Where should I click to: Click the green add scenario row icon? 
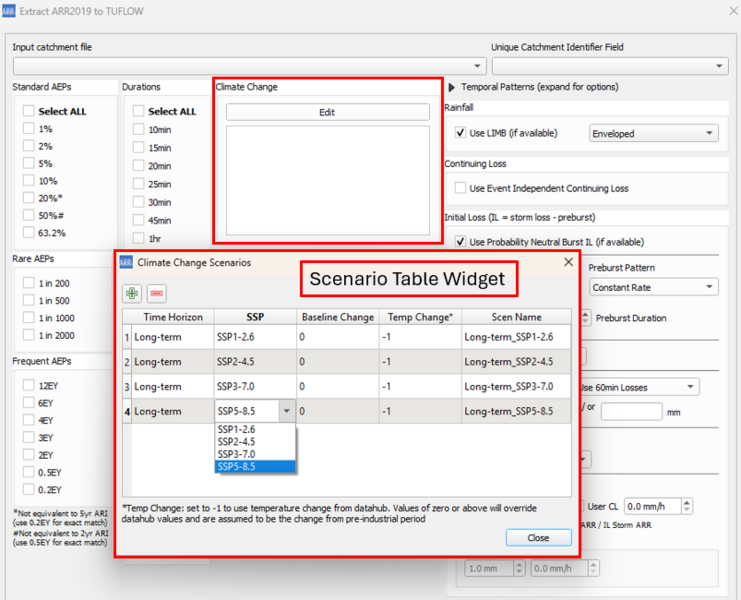(x=132, y=293)
